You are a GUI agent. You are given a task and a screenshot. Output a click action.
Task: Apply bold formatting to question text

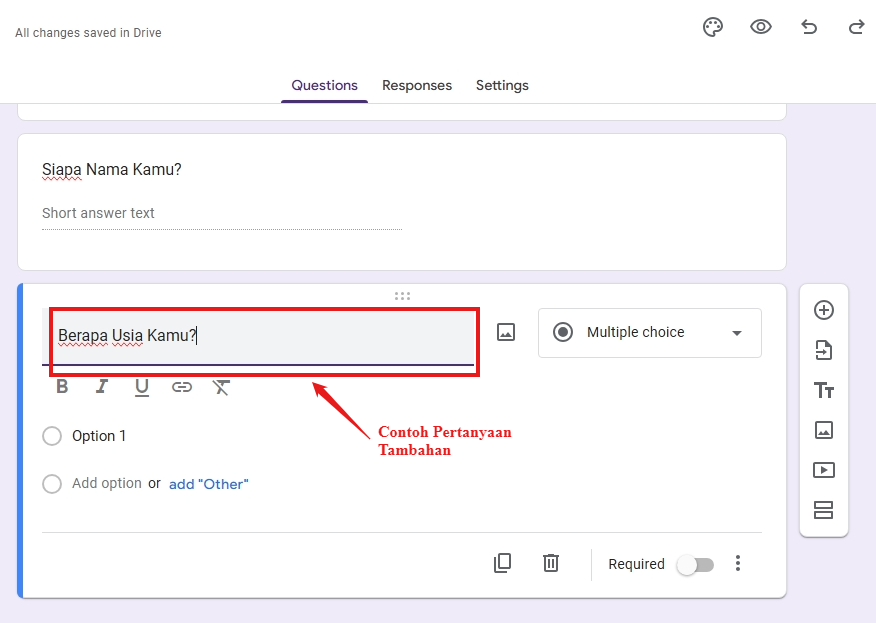(61, 386)
